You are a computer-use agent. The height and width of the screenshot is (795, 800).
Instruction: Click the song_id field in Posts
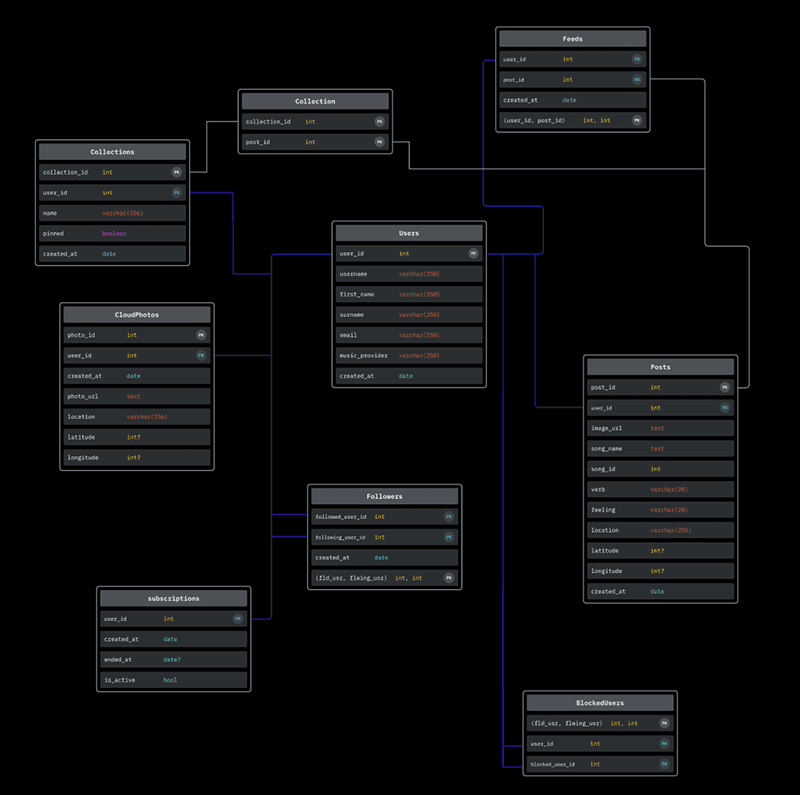[x=661, y=469]
